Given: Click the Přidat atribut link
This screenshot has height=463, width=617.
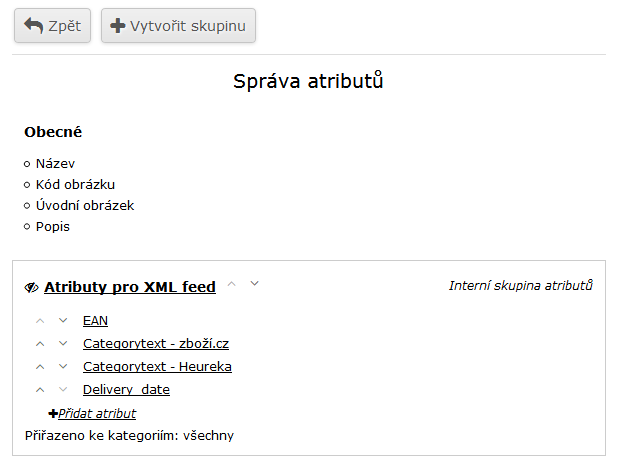Looking at the screenshot, I should click(97, 413).
